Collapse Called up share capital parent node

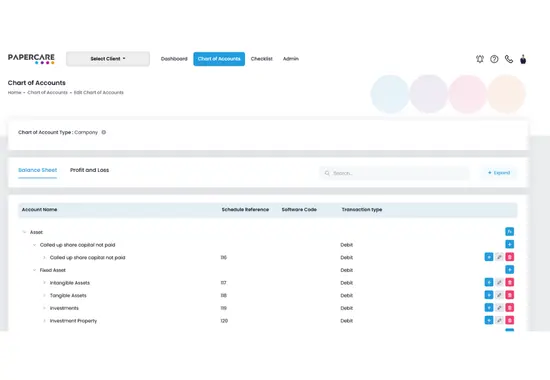pyautogui.click(x=34, y=245)
